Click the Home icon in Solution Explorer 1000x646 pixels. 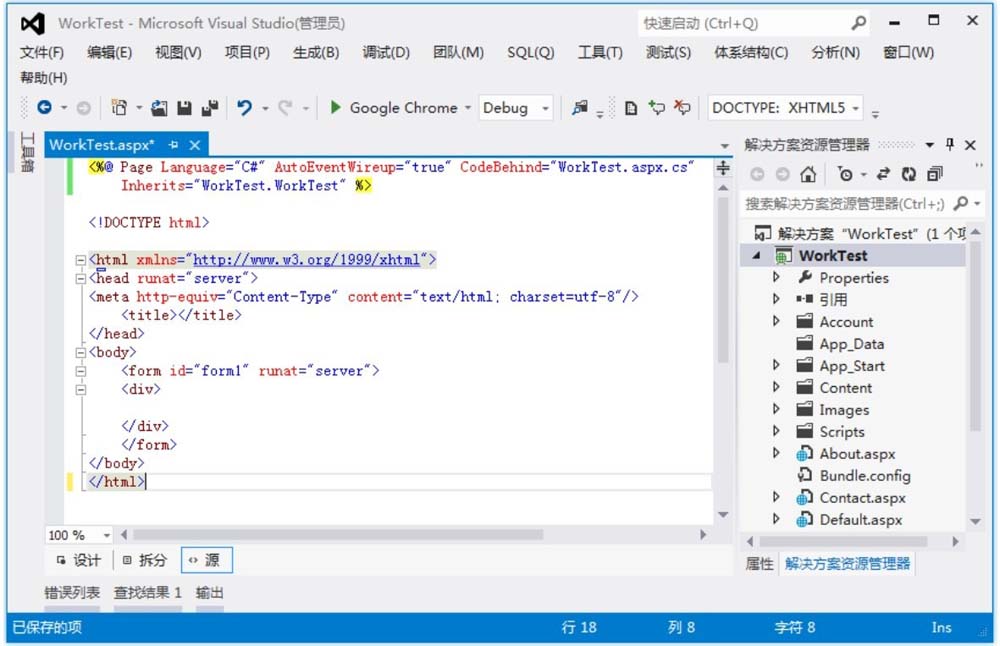click(x=808, y=174)
